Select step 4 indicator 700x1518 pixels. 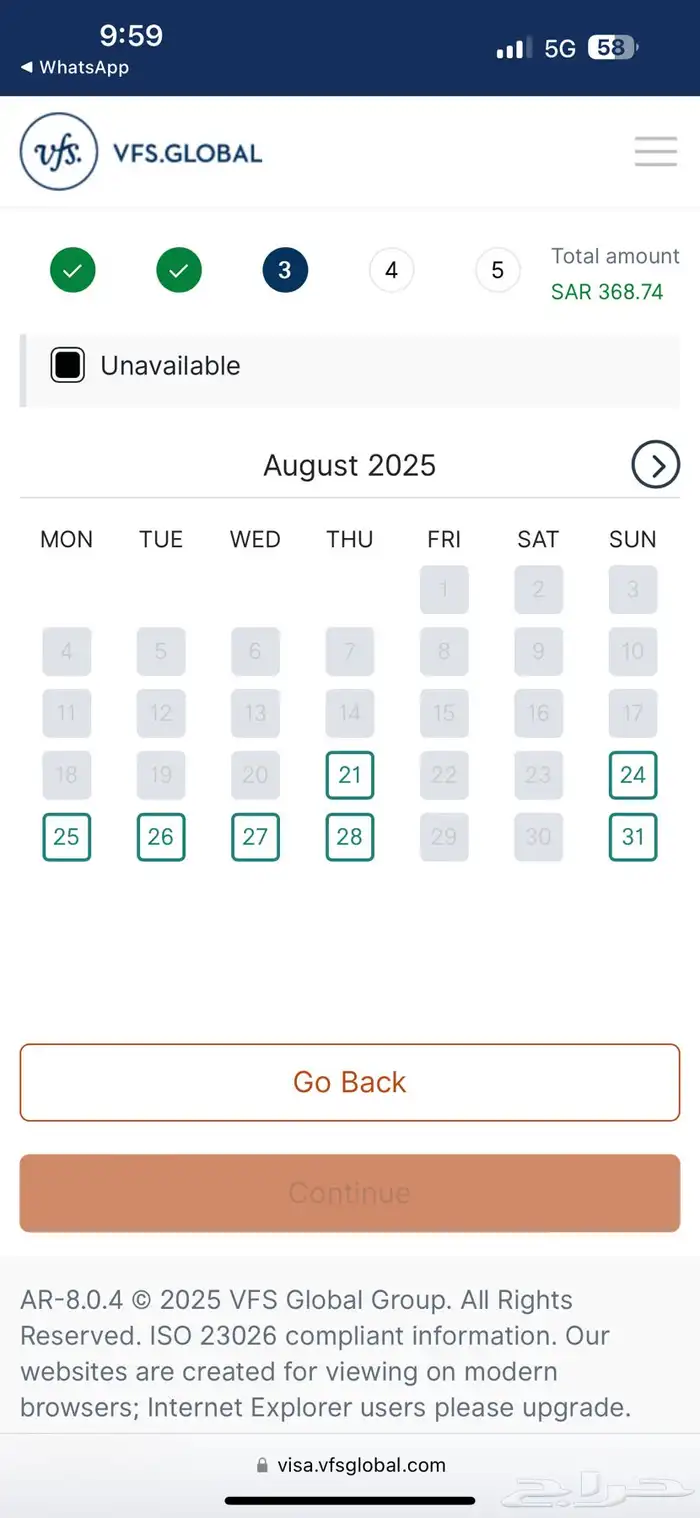[x=391, y=270]
